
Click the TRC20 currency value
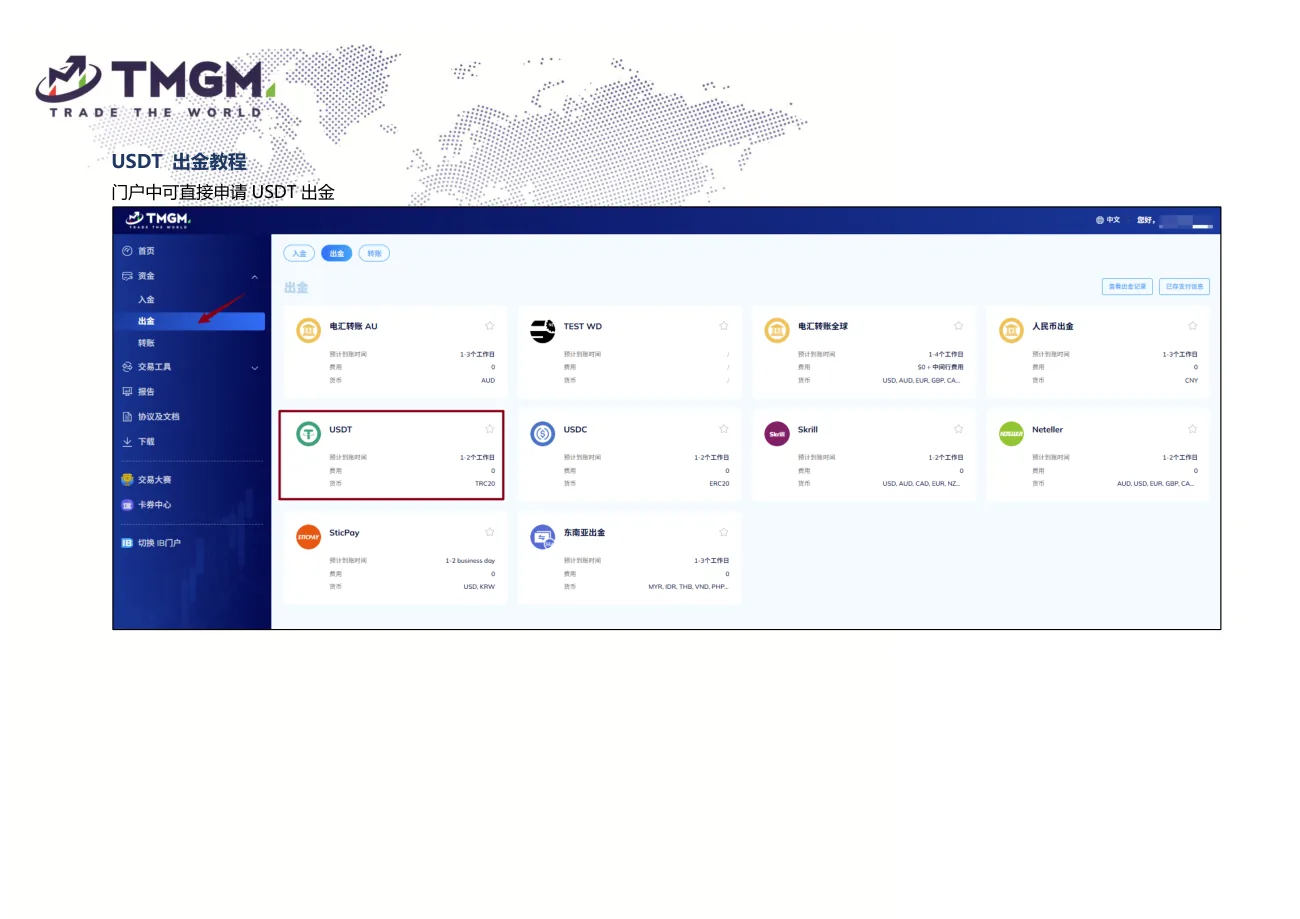coord(485,483)
